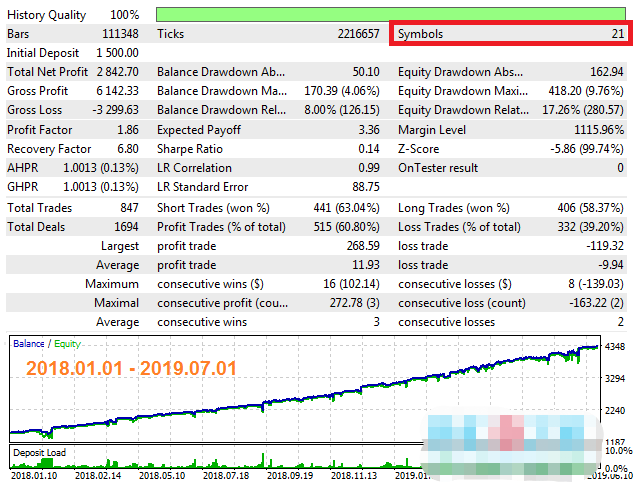
Task: Select the red-outlined Symbols row
Action: [x=511, y=34]
